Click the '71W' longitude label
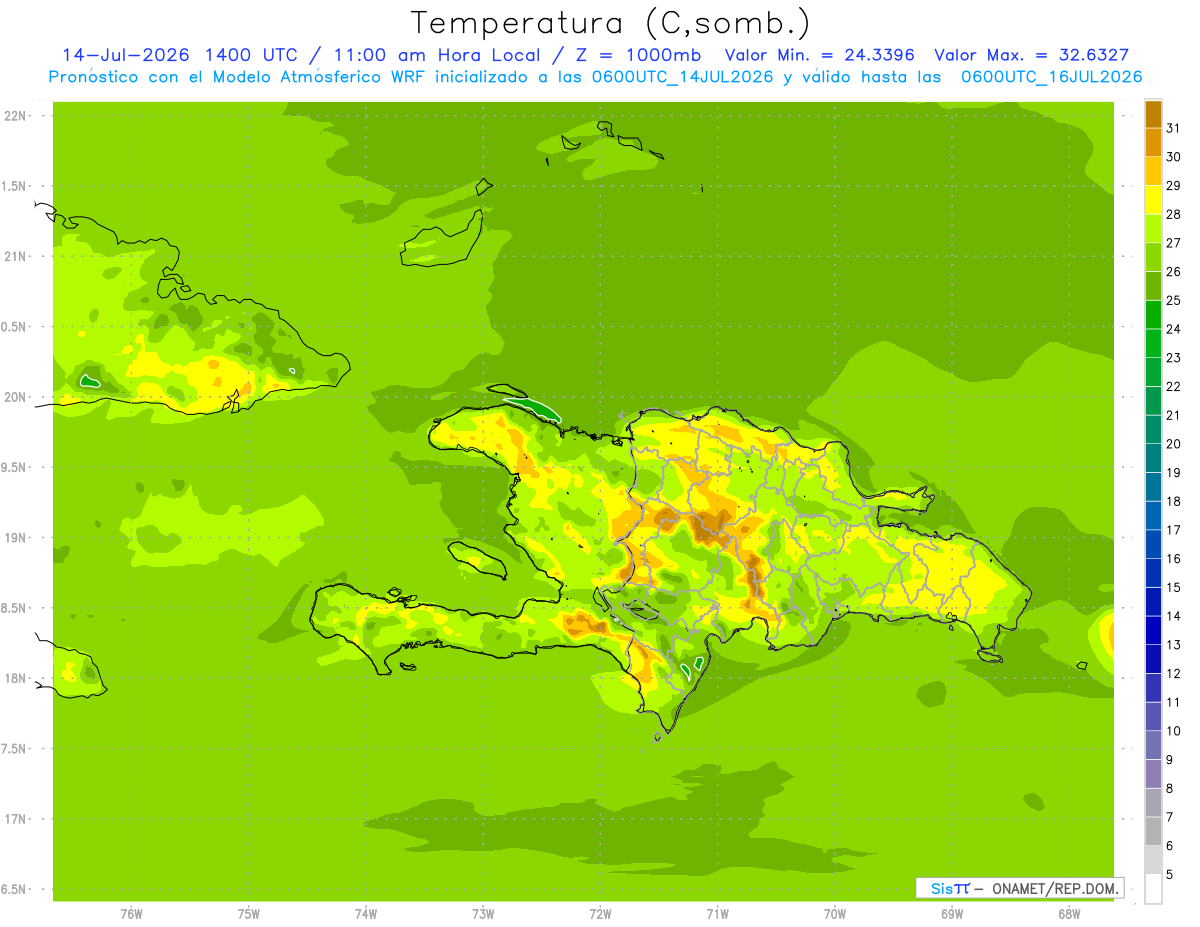The height and width of the screenshot is (927, 1200). pos(717,914)
